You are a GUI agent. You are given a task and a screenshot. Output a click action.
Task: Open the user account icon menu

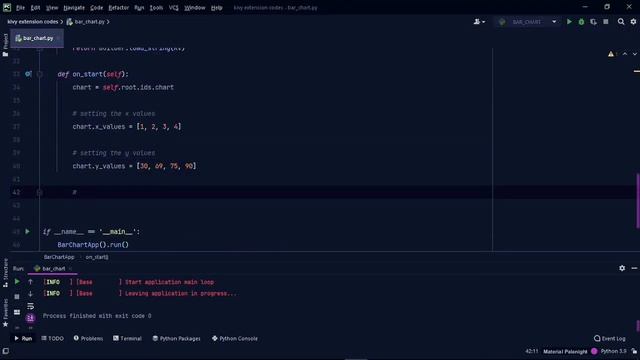click(x=479, y=22)
